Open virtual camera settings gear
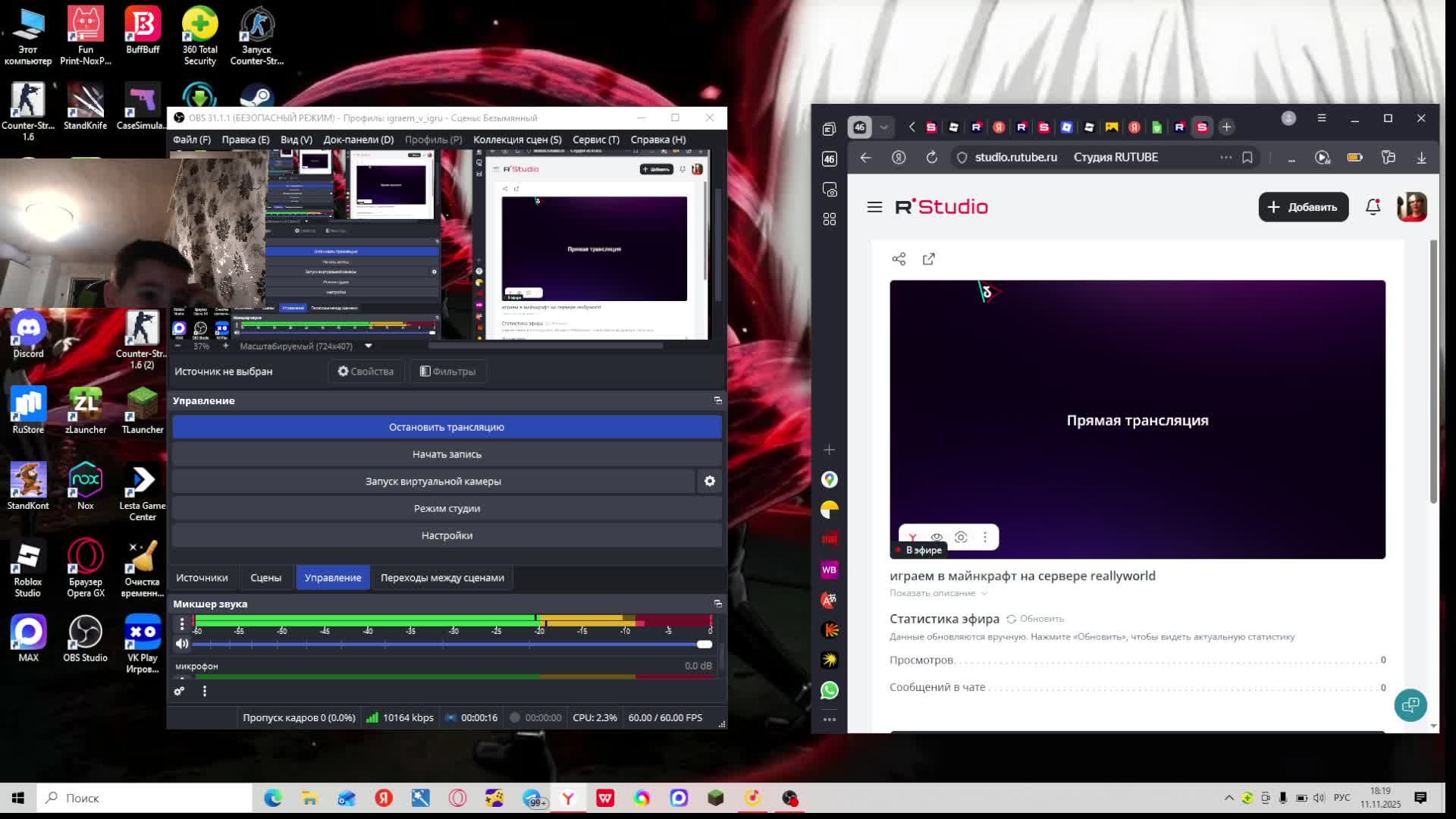The width and height of the screenshot is (1456, 819). click(710, 482)
